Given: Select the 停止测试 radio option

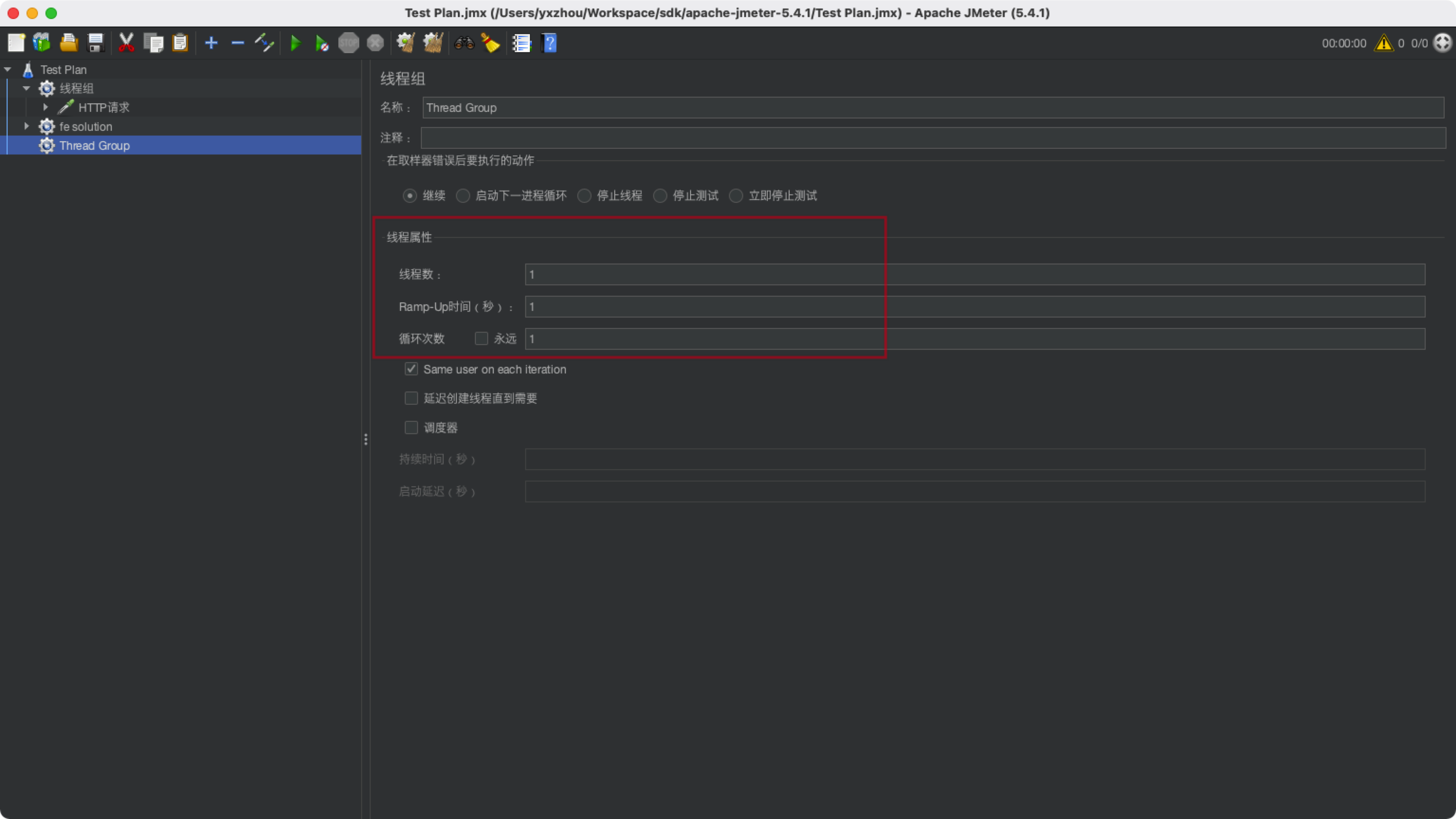Looking at the screenshot, I should point(660,196).
